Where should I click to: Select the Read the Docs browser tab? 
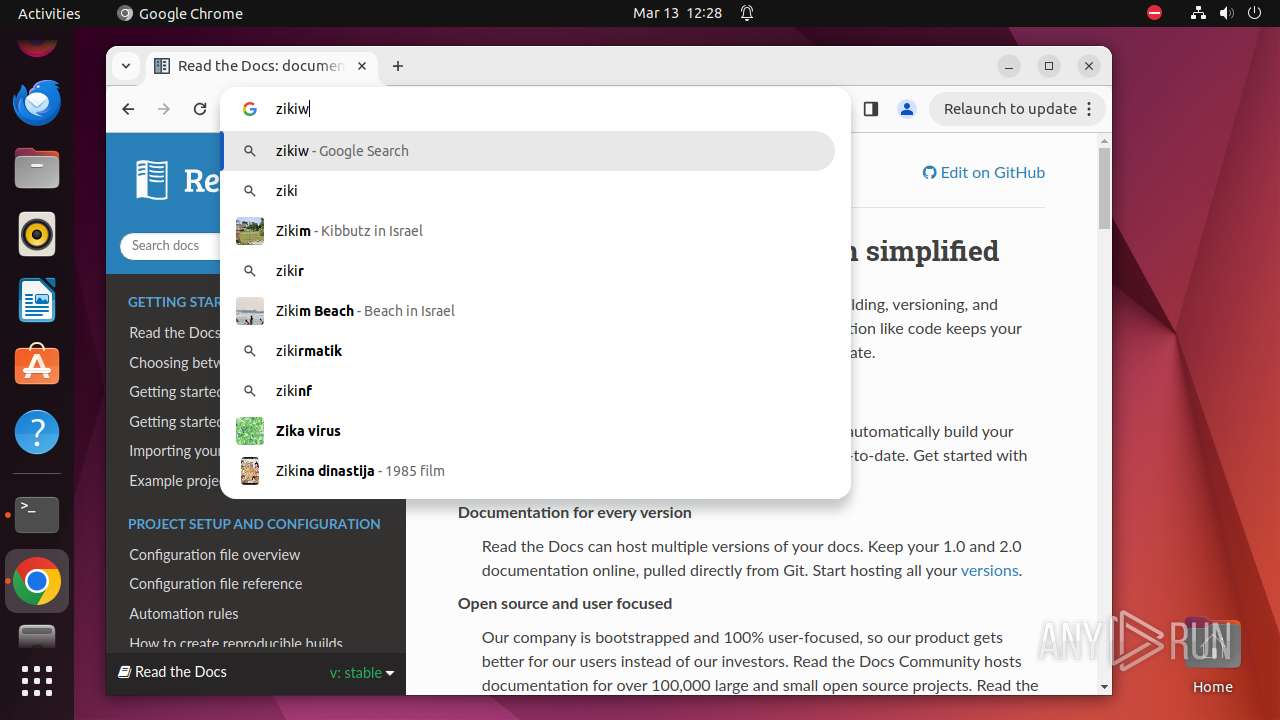(262, 66)
